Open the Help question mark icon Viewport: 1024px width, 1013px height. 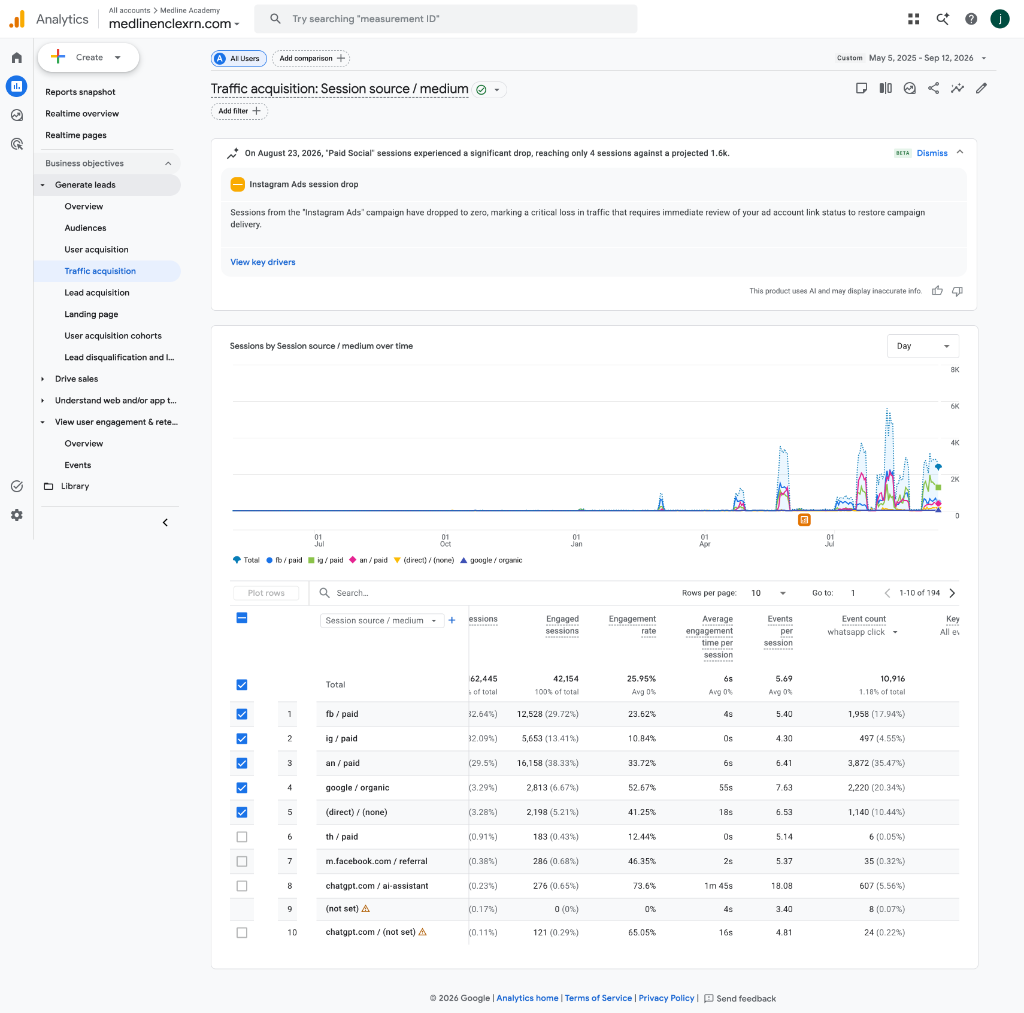[971, 19]
